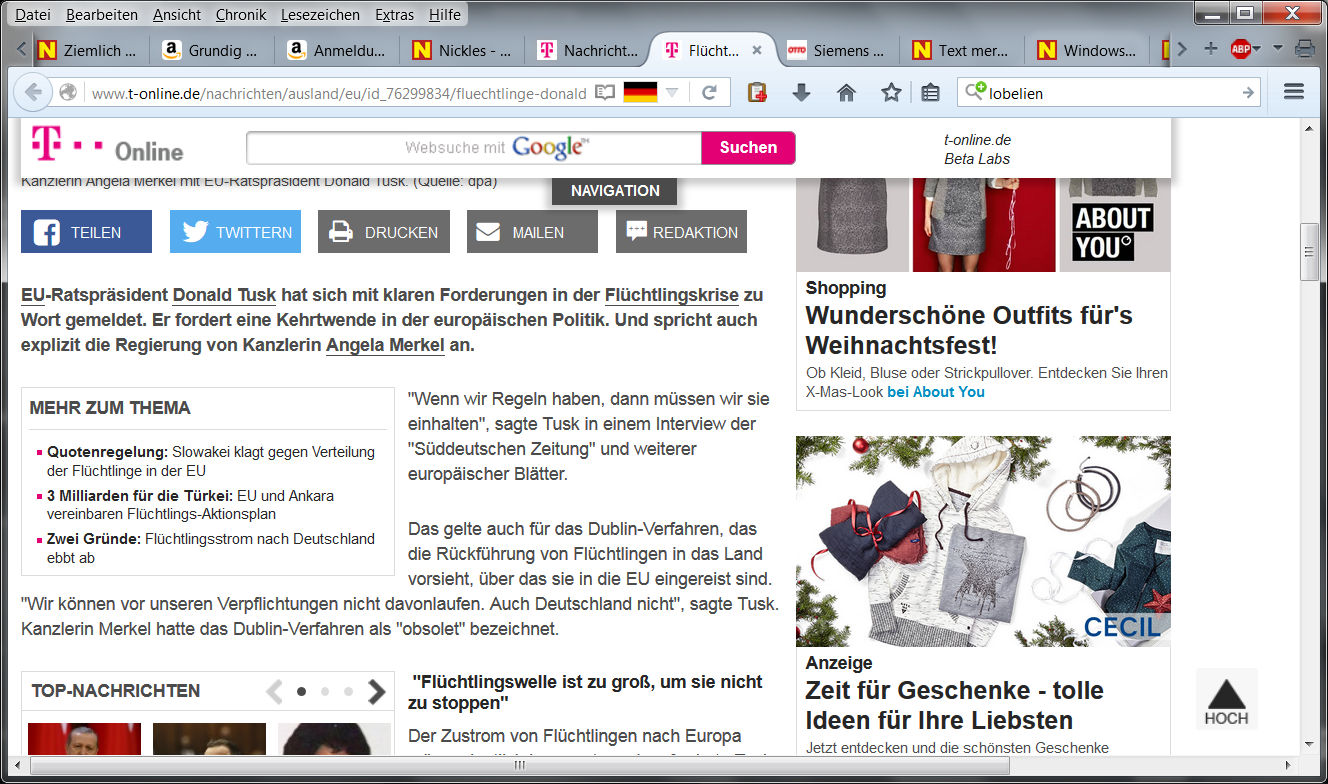The height and width of the screenshot is (784, 1328).
Task: Open the URL history dropdown arrow
Action: click(x=672, y=93)
